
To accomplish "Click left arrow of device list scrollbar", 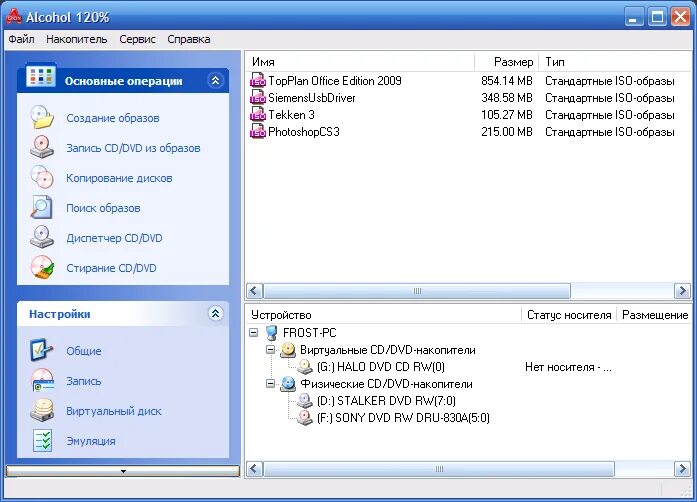I will tap(254, 469).
